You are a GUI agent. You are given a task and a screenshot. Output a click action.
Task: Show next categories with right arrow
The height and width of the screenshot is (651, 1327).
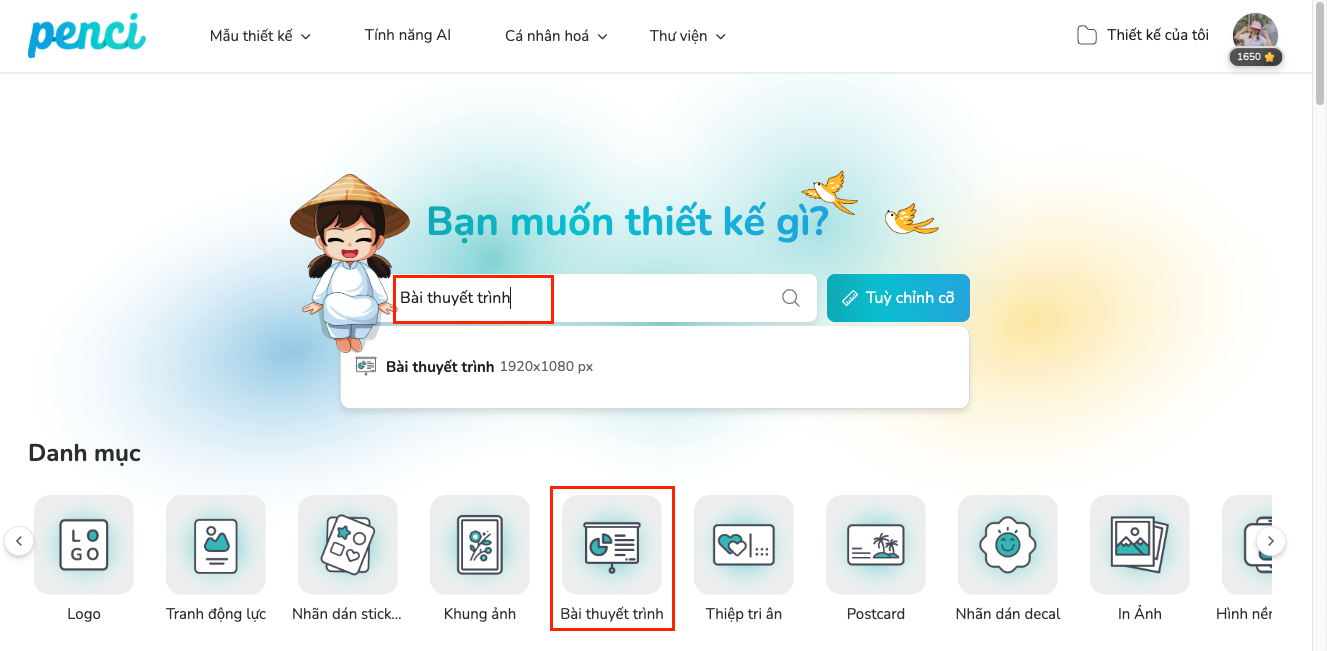point(1271,542)
